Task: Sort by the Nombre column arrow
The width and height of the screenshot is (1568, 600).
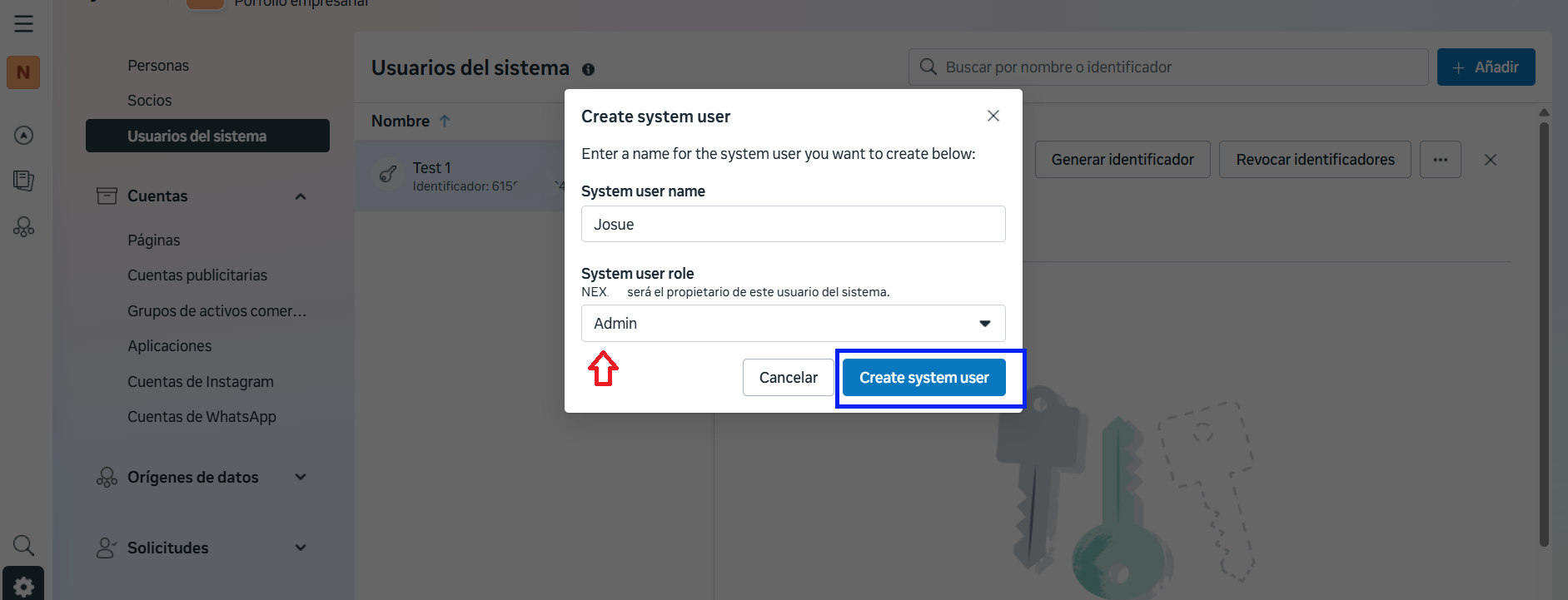Action: (x=445, y=121)
